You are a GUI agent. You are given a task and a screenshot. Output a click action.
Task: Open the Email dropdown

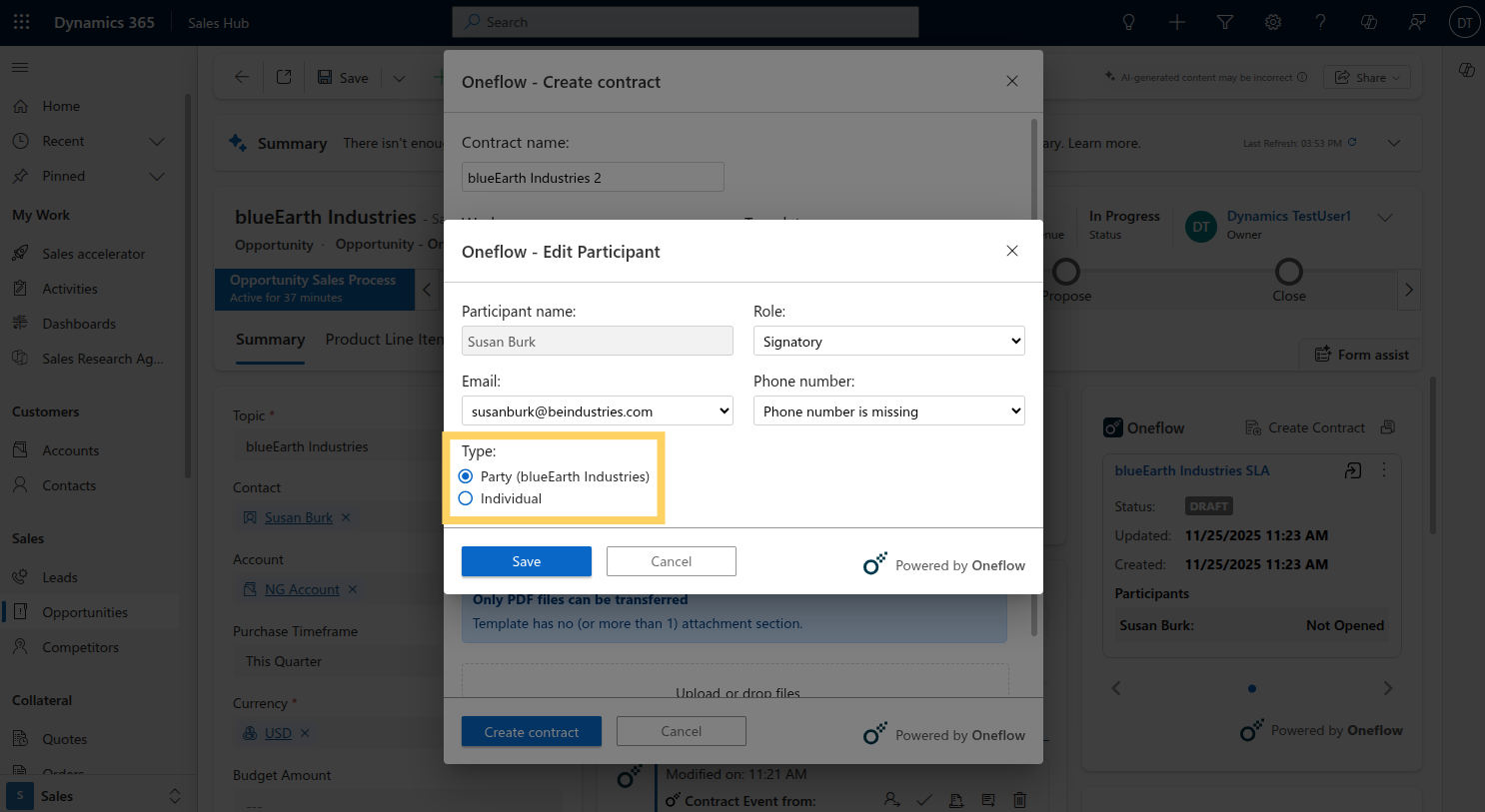[598, 410]
